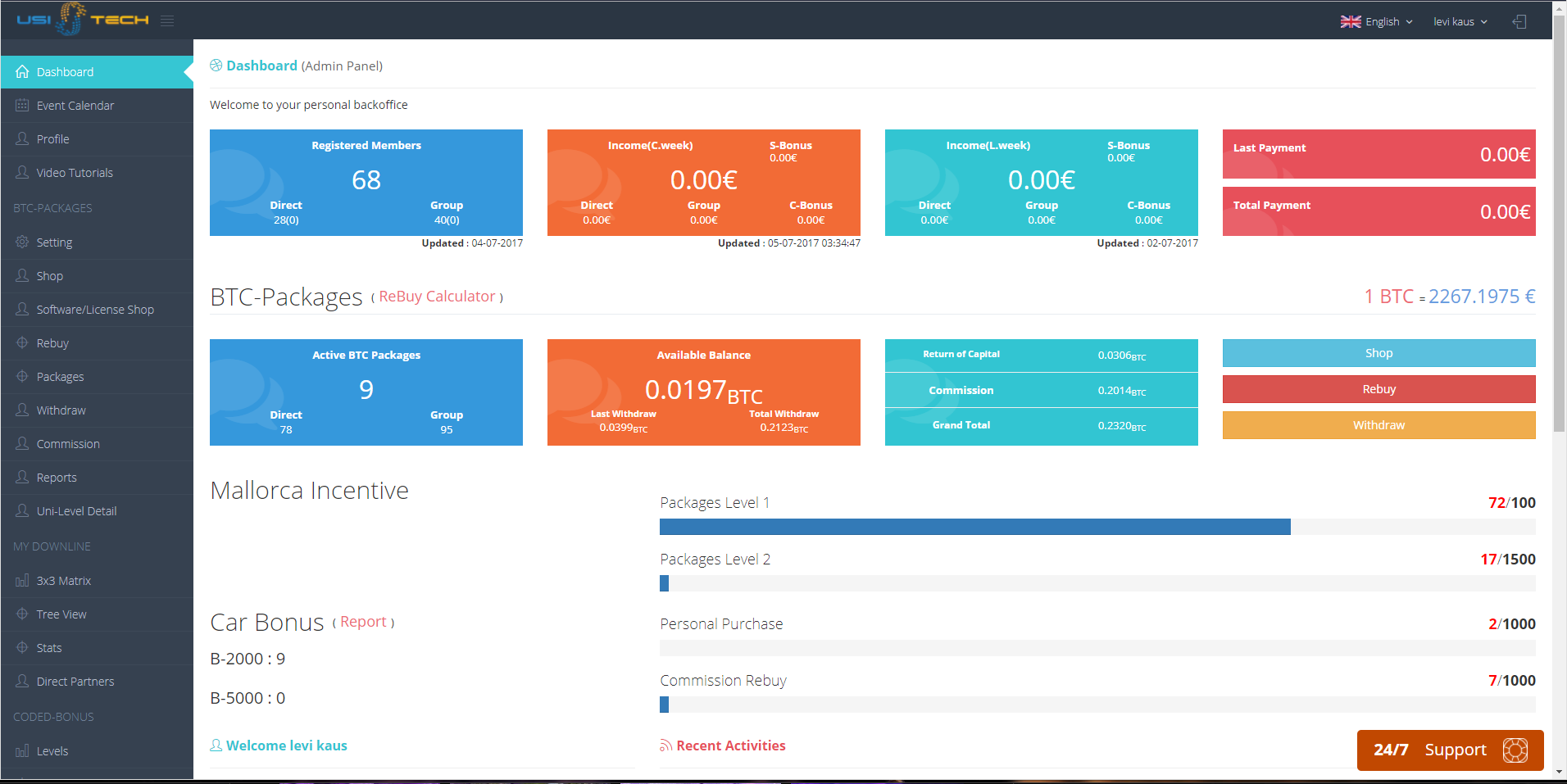Click the Total Payment card
Screen dimensions: 1567x784
pyautogui.click(x=1379, y=211)
